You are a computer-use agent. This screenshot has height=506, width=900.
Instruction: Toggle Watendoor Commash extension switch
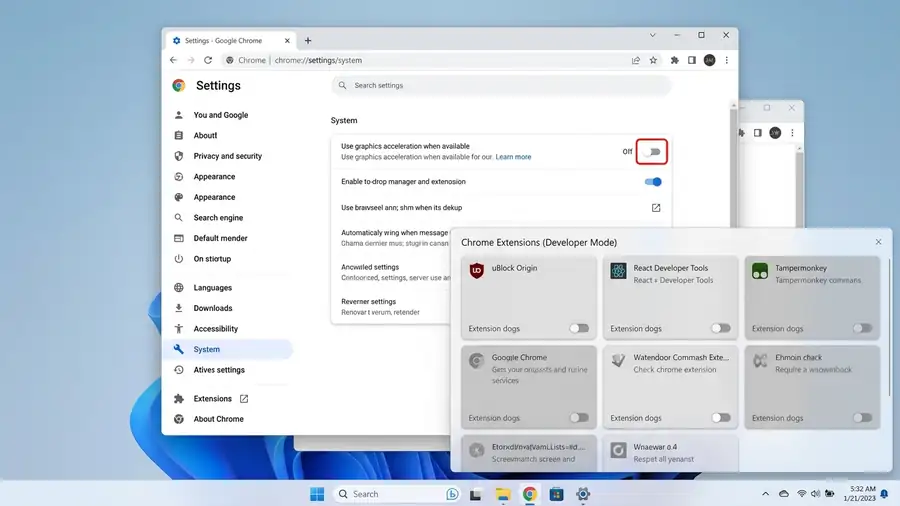point(720,418)
